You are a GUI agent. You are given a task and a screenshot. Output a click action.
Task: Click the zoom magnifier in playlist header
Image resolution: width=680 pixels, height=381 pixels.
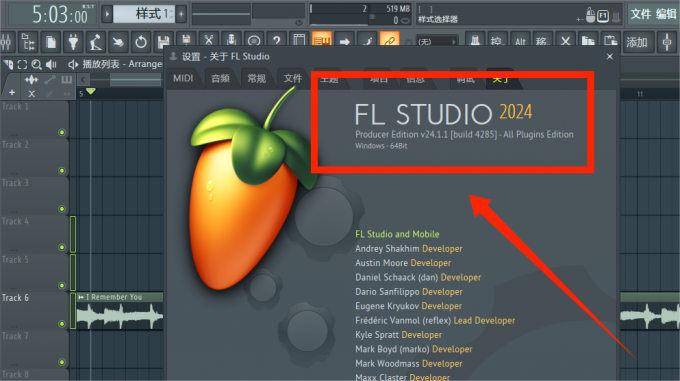point(36,65)
